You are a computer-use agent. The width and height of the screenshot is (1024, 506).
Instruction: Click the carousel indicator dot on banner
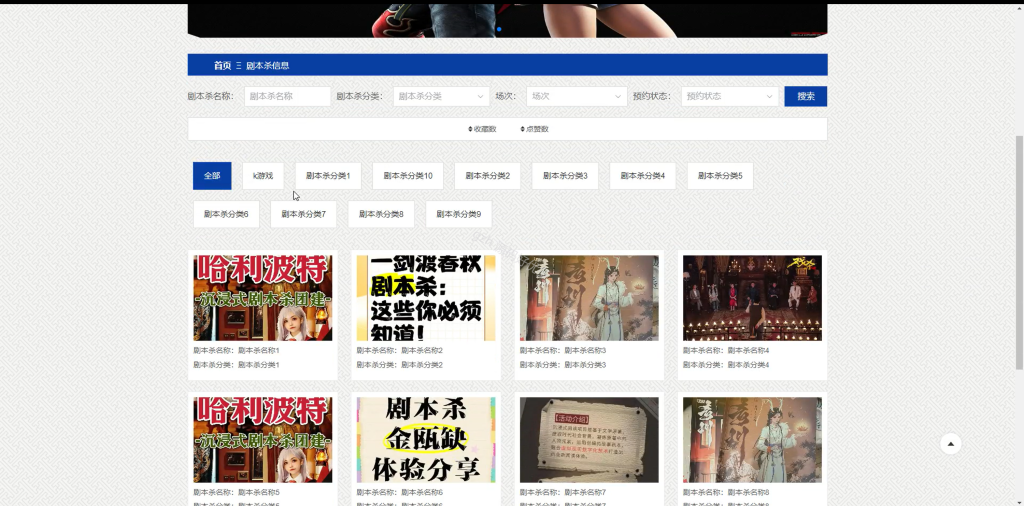pos(500,29)
